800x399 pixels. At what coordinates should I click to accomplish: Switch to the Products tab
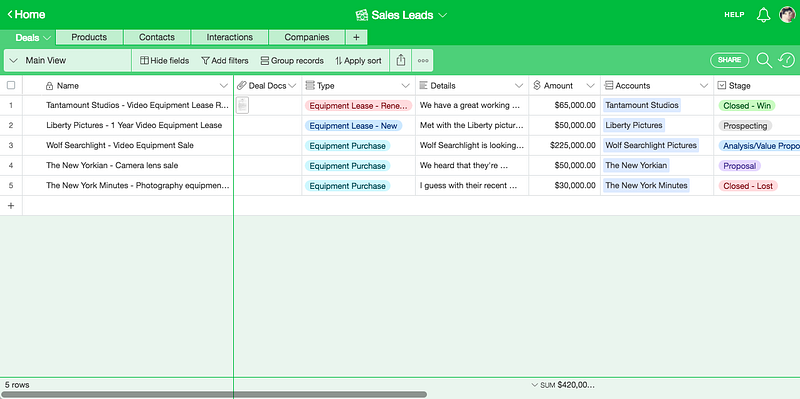pyautogui.click(x=89, y=37)
